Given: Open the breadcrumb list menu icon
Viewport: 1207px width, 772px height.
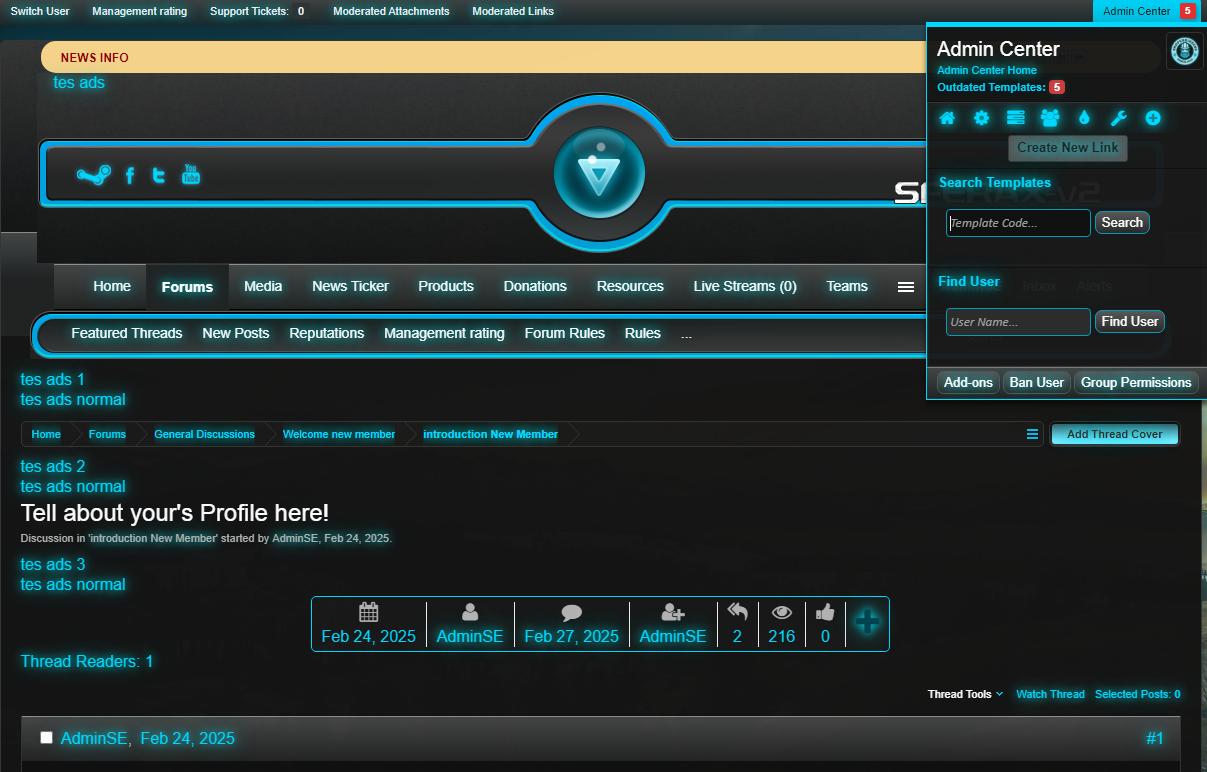Looking at the screenshot, I should click(1032, 434).
